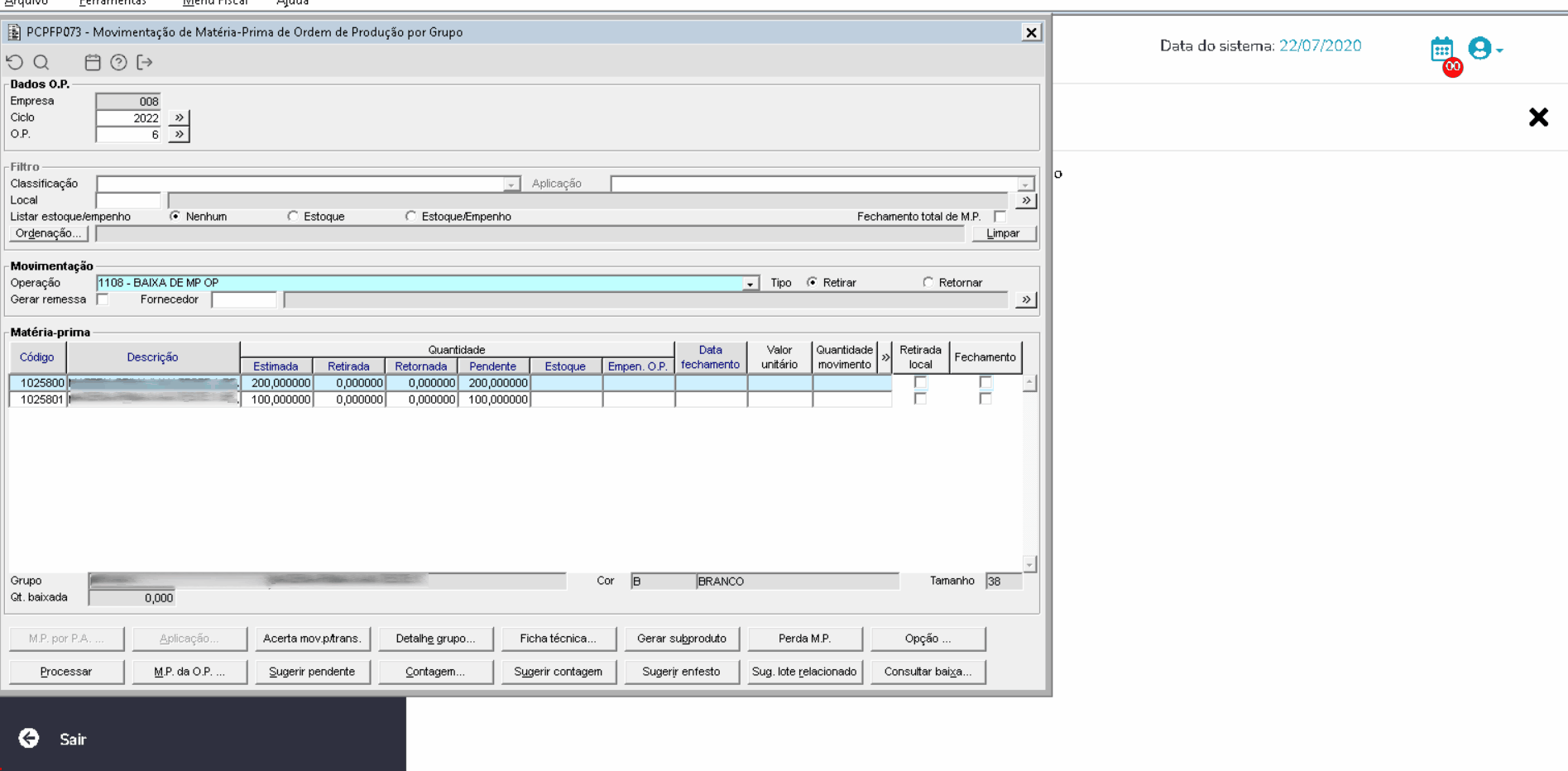Select the Retornar type radio

coord(928,282)
